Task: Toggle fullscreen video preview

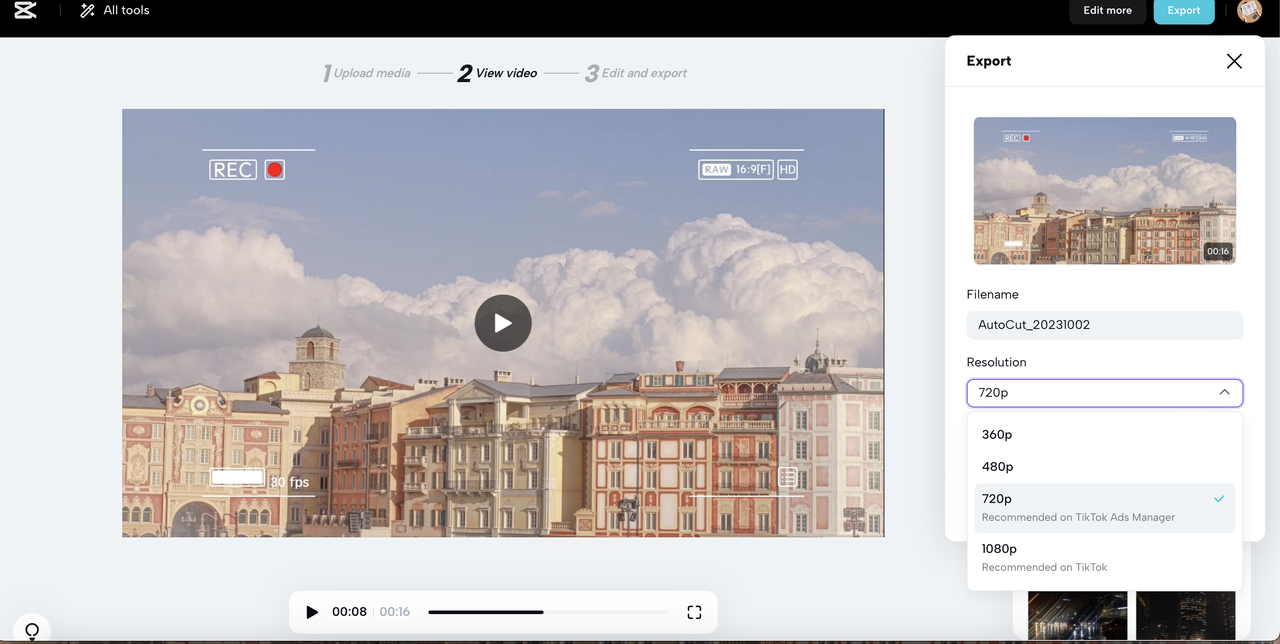Action: [694, 612]
